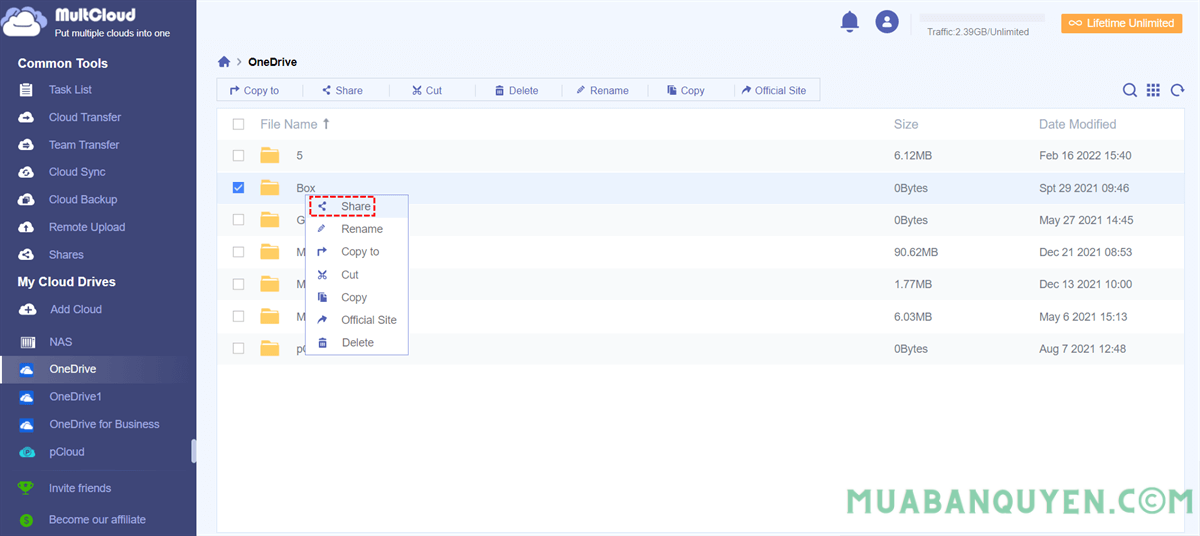Click the Copy toolbar button
Viewport: 1200px width, 536px height.
(686, 90)
